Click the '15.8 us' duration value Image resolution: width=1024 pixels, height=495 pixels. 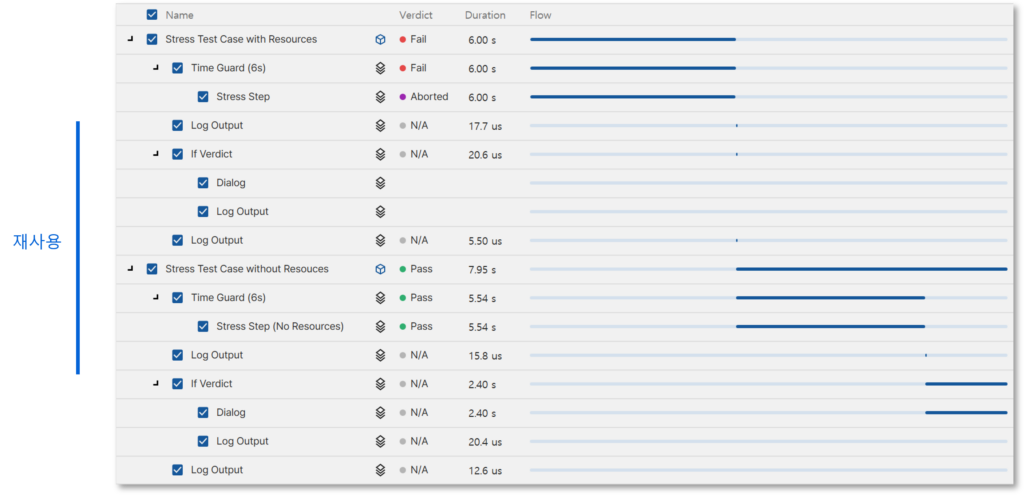(x=485, y=356)
